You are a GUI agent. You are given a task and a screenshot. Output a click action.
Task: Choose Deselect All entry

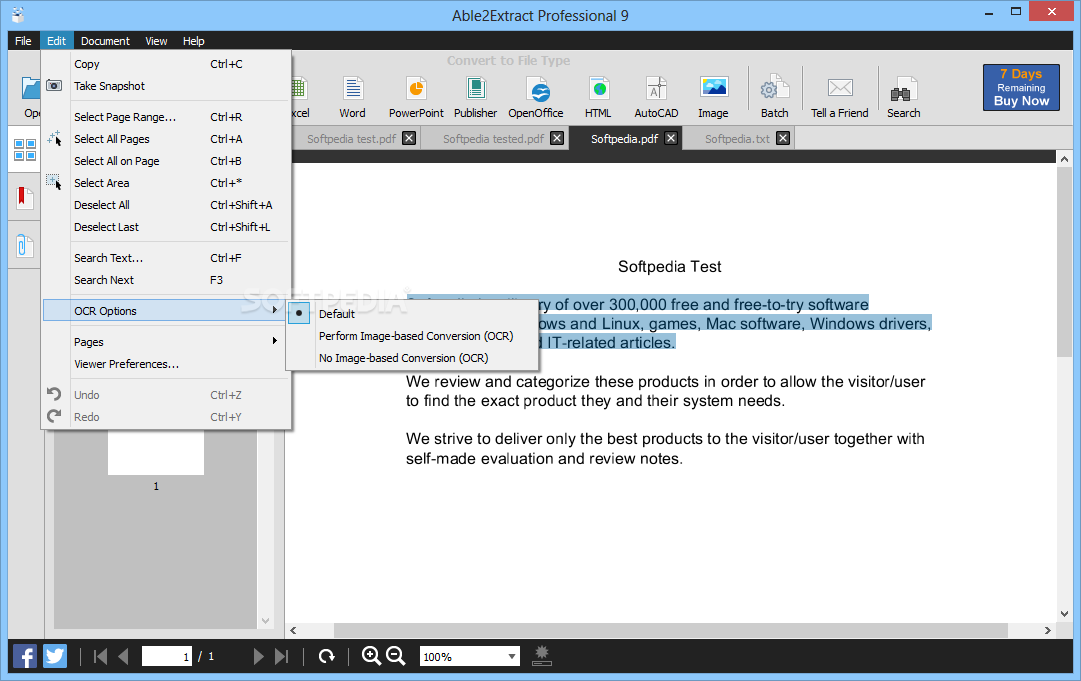pyautogui.click(x=166, y=205)
